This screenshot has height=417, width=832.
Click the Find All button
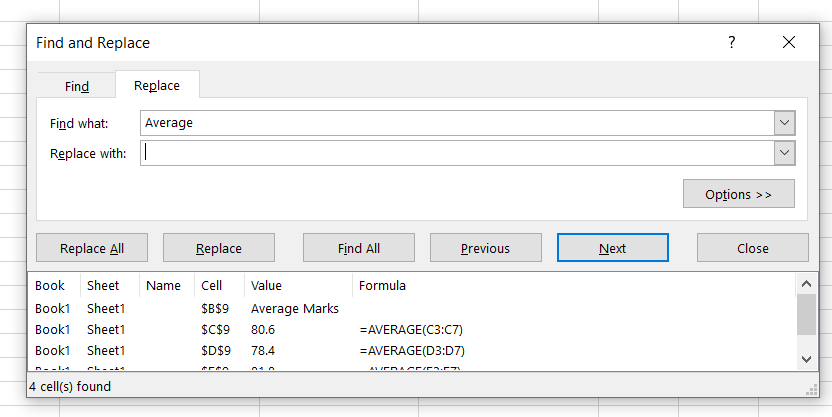pyautogui.click(x=359, y=248)
